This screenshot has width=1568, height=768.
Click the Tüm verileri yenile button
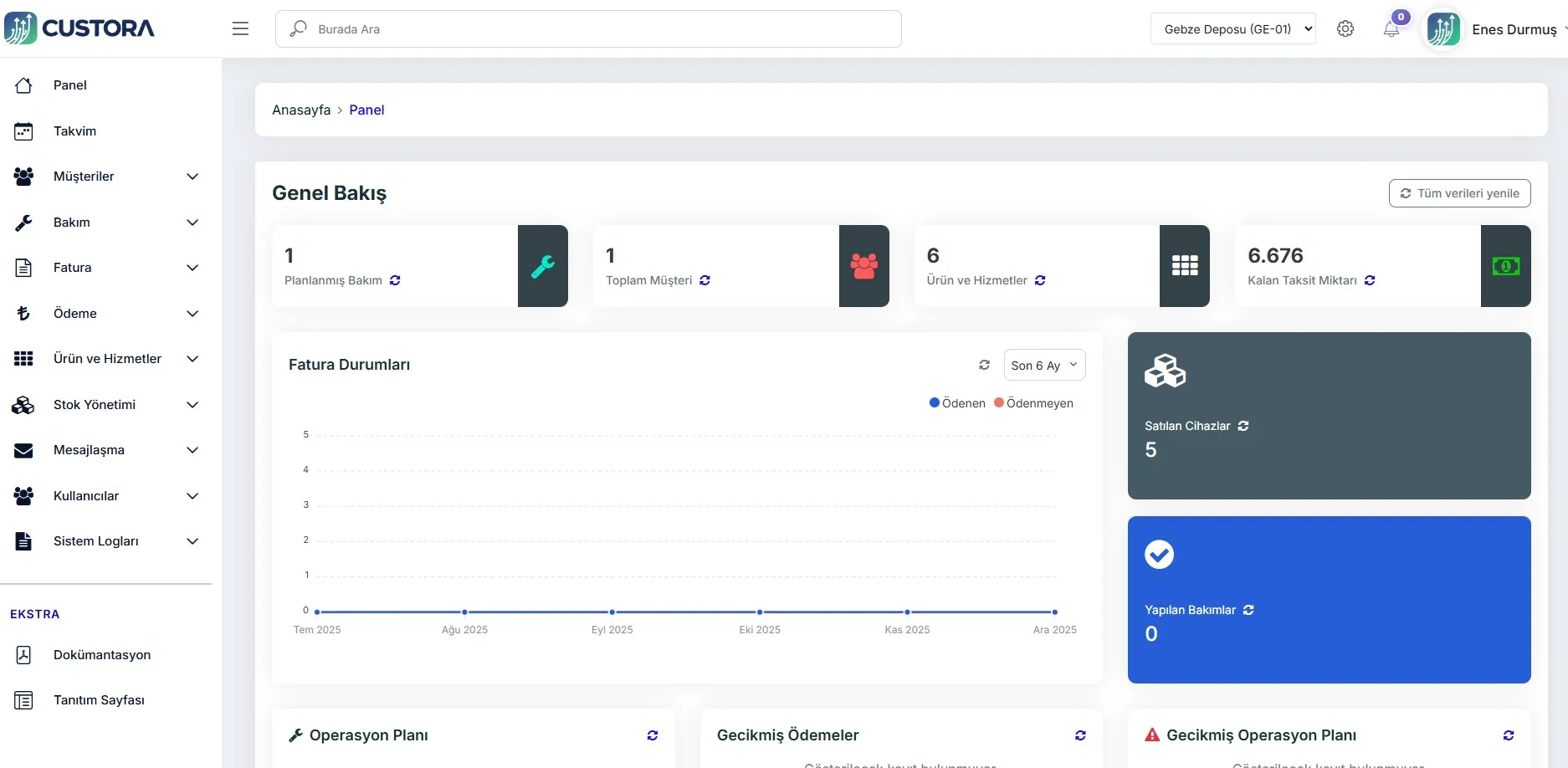coord(1459,192)
